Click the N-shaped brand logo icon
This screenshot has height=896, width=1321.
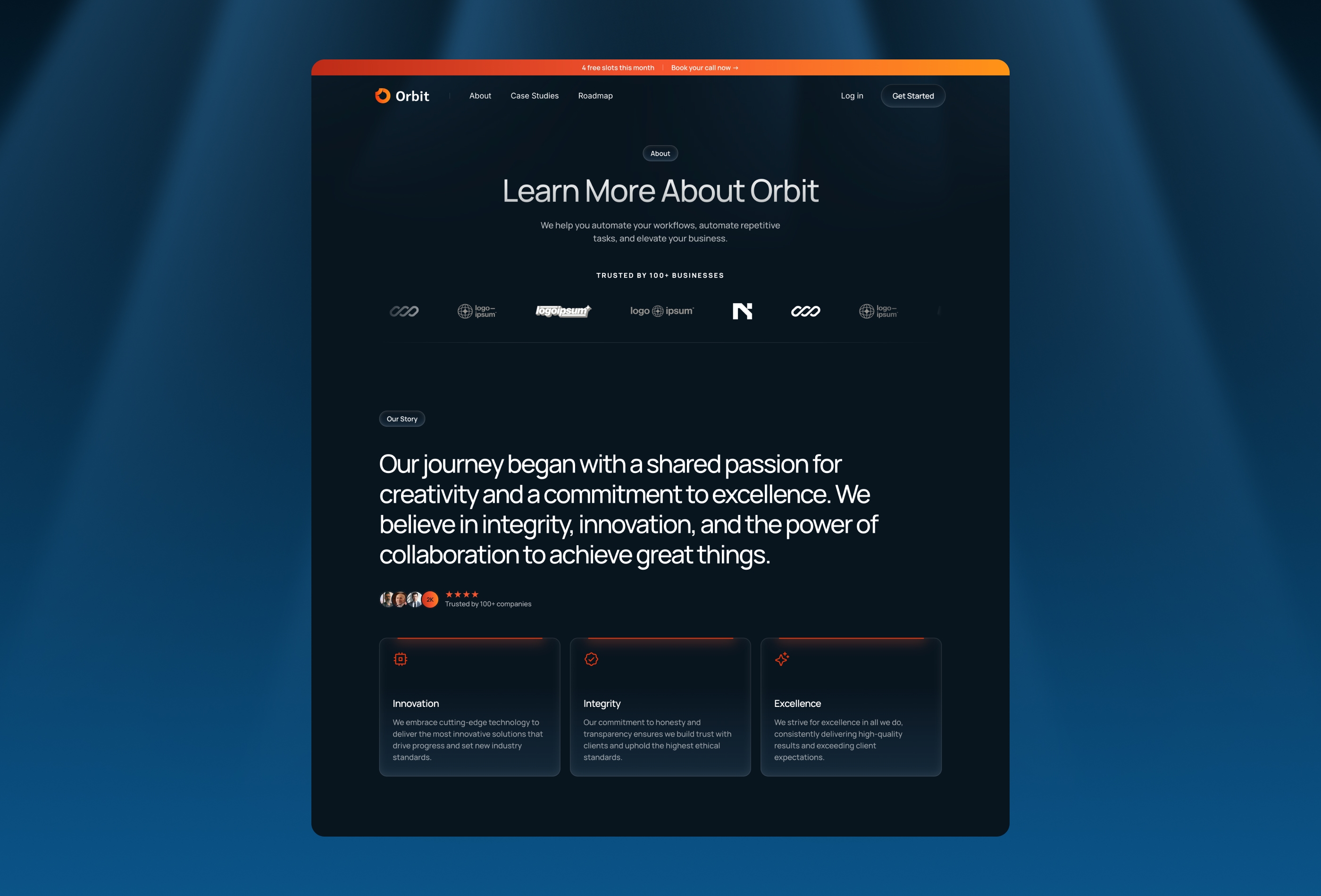(743, 311)
